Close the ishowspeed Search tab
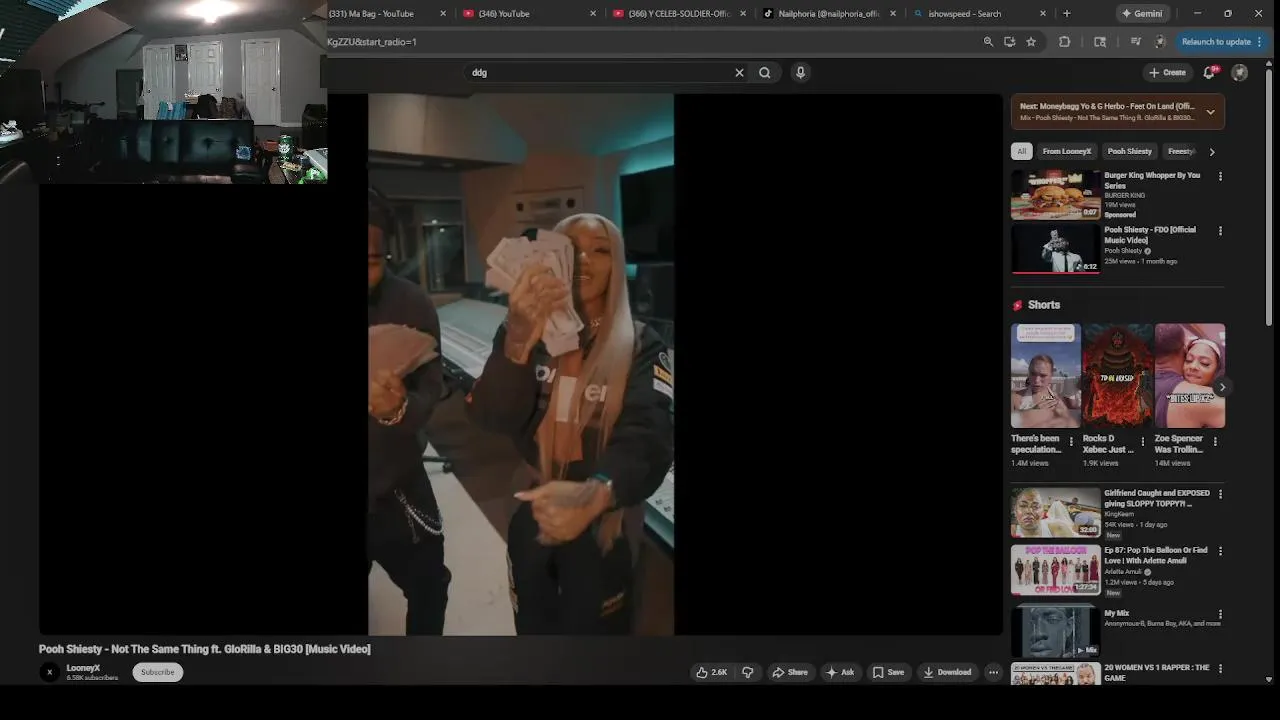The image size is (1280, 720). pyautogui.click(x=1043, y=13)
